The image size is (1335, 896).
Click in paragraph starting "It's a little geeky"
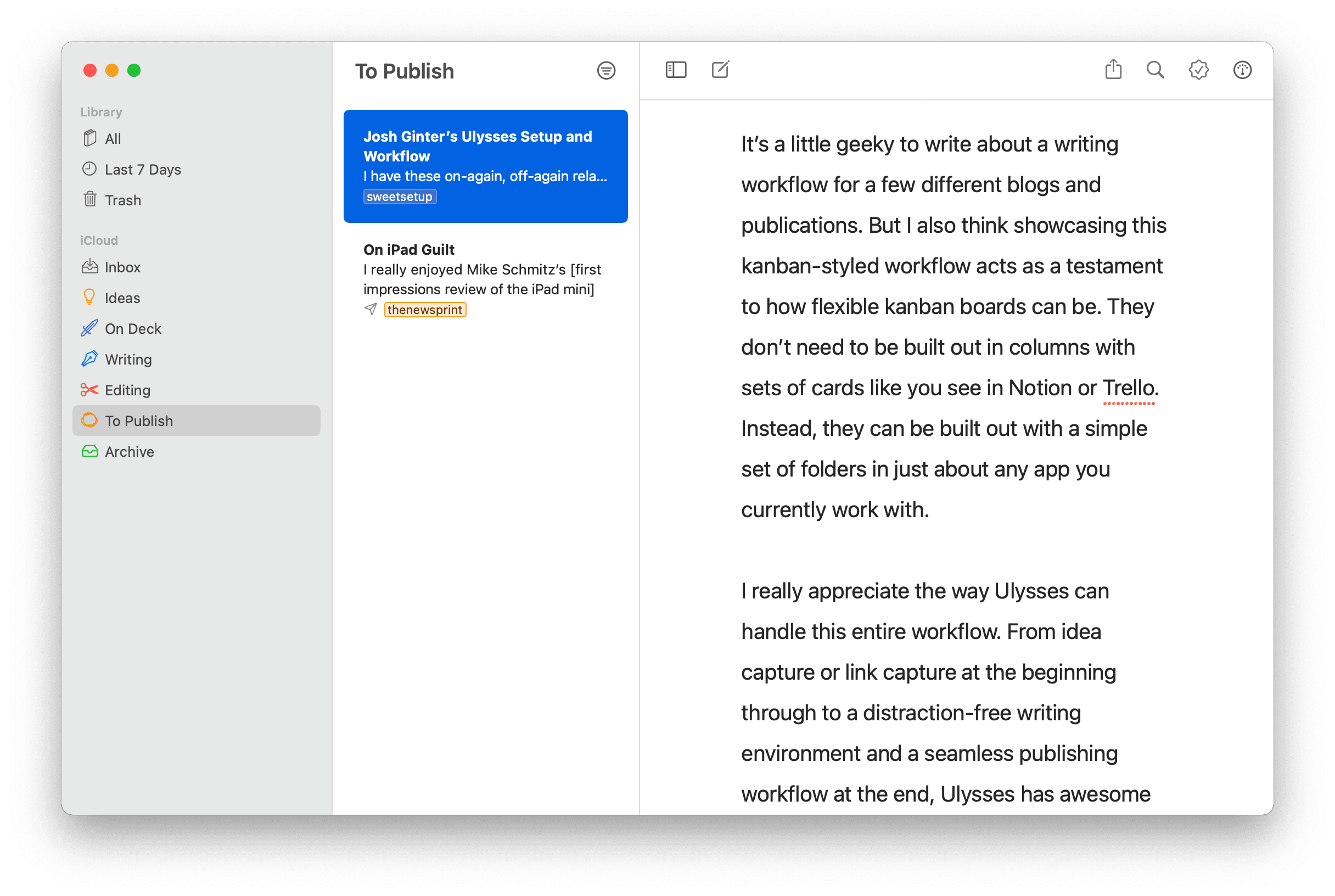953,326
